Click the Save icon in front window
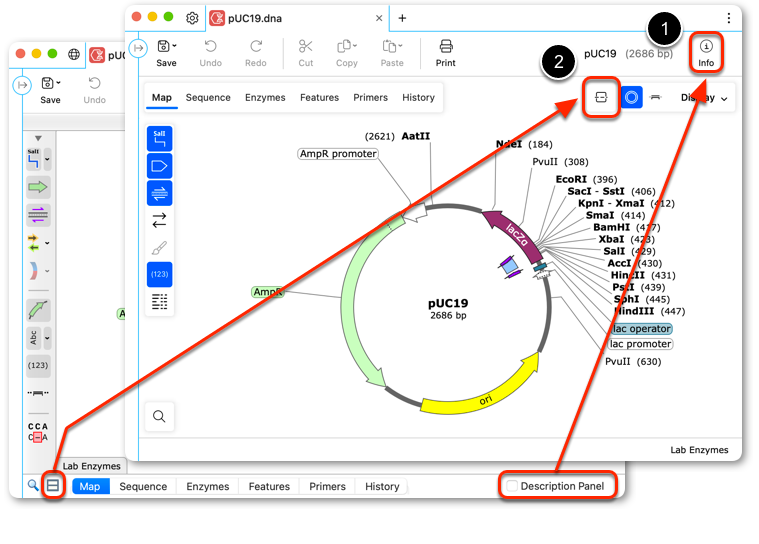Image resolution: width=759 pixels, height=544 pixels. tap(163, 46)
